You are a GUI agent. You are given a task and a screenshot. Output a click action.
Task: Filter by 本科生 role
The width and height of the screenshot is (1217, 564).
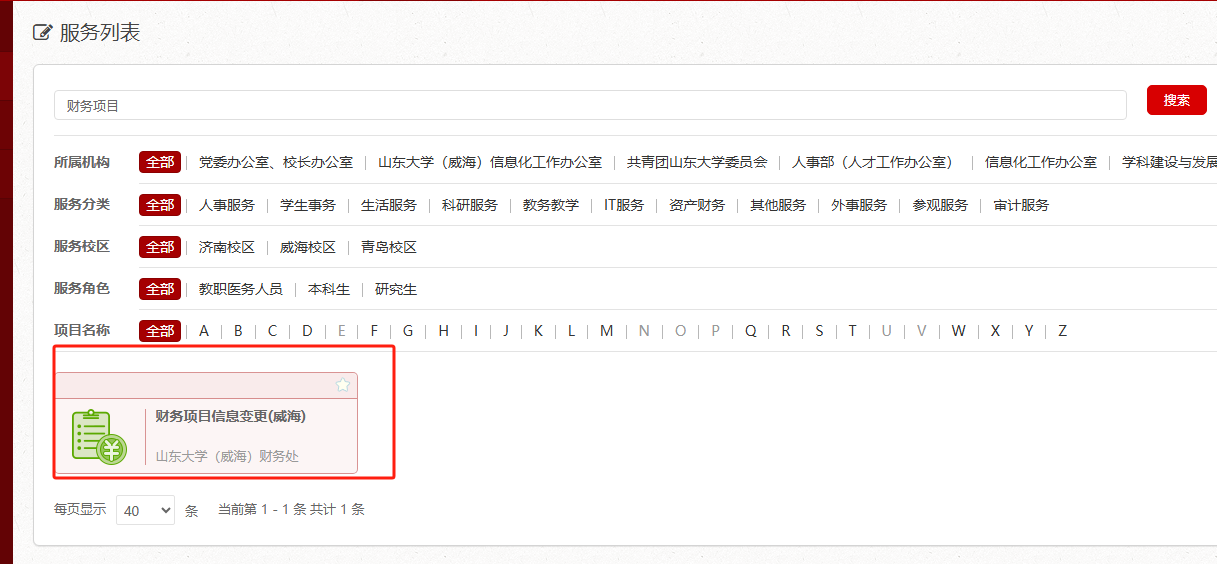coord(329,289)
